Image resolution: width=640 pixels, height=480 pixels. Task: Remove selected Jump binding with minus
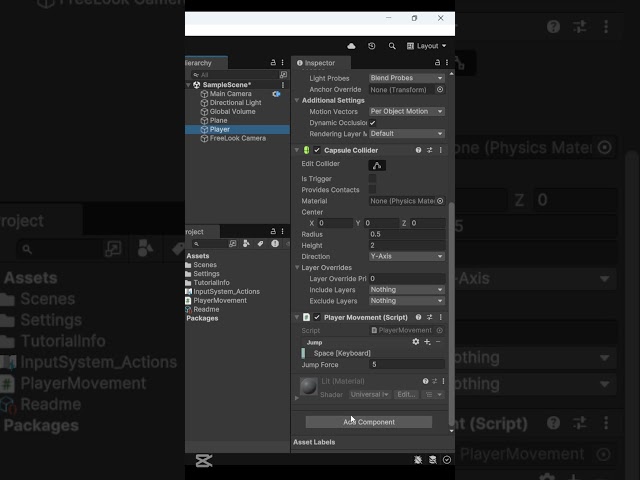coord(438,342)
